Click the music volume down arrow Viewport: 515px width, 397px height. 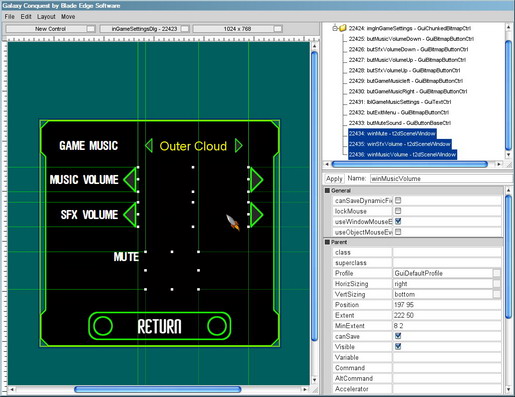tap(131, 179)
